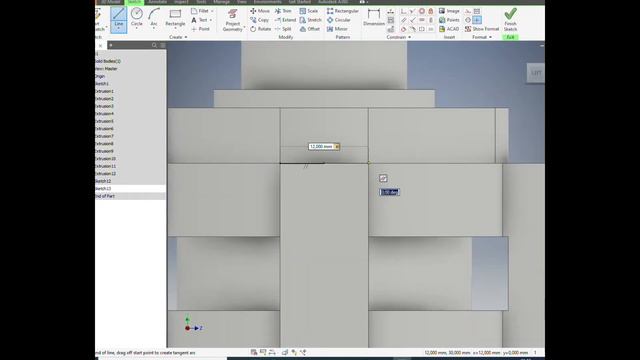The width and height of the screenshot is (640, 360).
Task: Click the Move tool
Action: point(260,11)
